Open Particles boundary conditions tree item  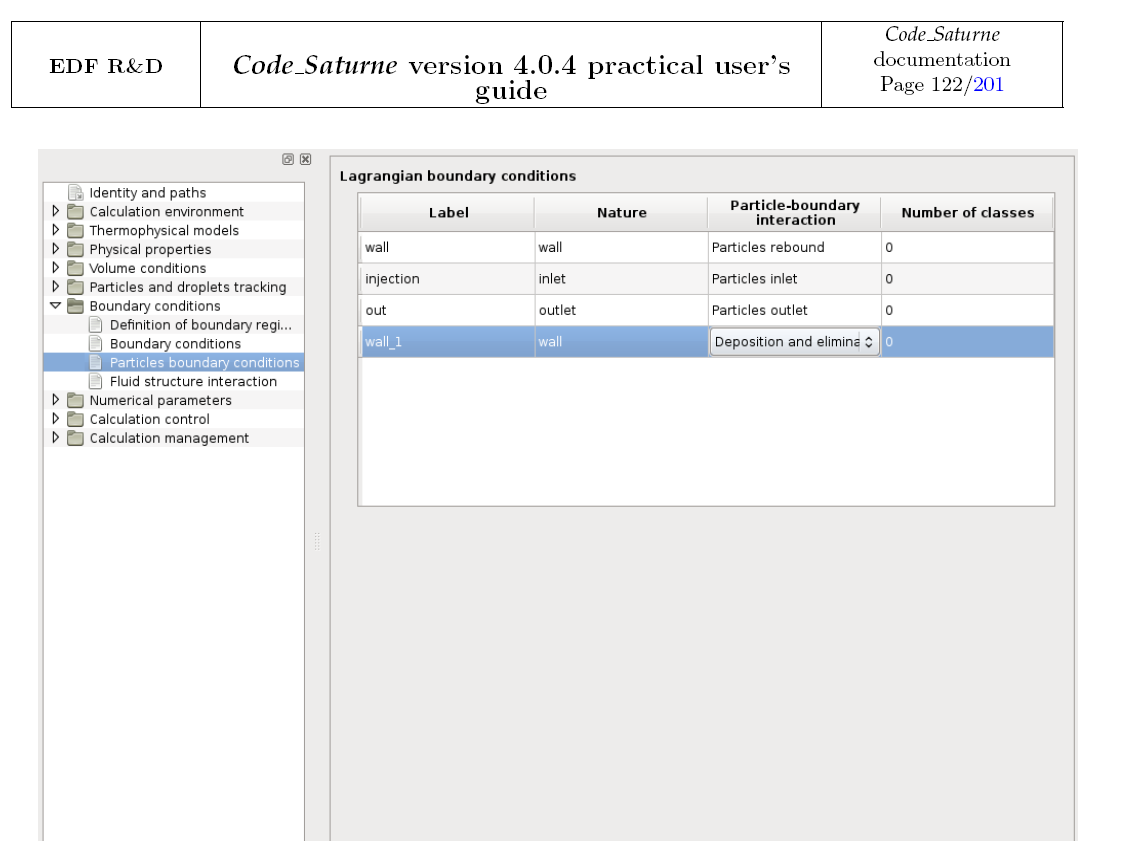point(204,363)
